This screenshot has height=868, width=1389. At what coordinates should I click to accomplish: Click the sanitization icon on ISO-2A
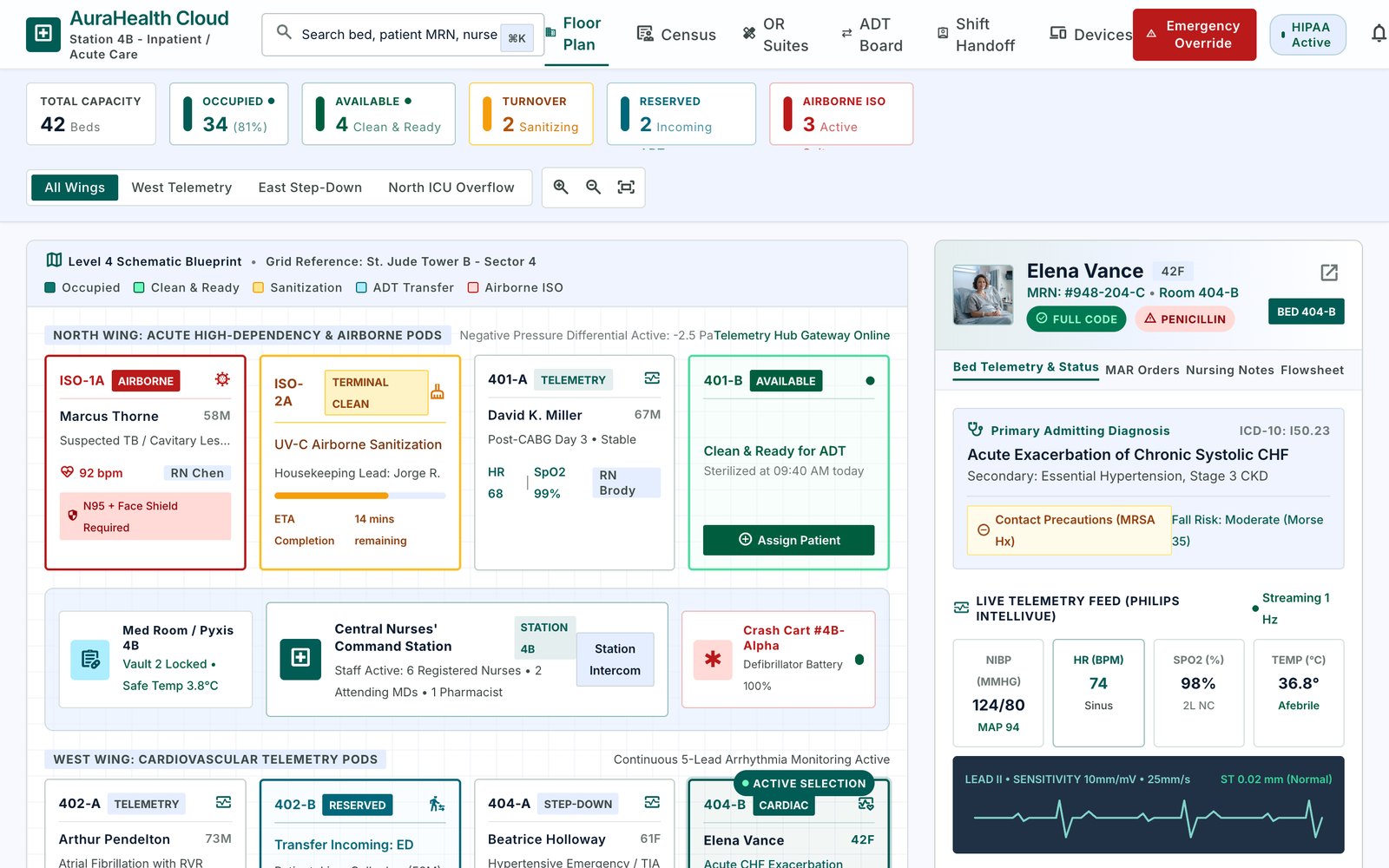[438, 391]
